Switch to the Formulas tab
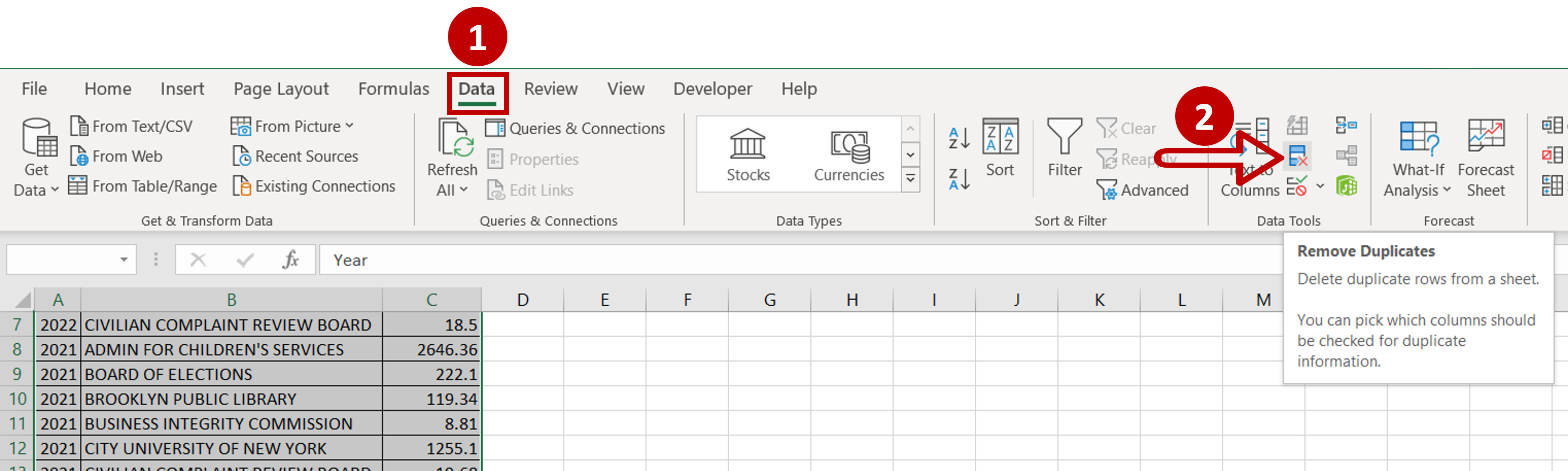1568x471 pixels. pyautogui.click(x=393, y=89)
